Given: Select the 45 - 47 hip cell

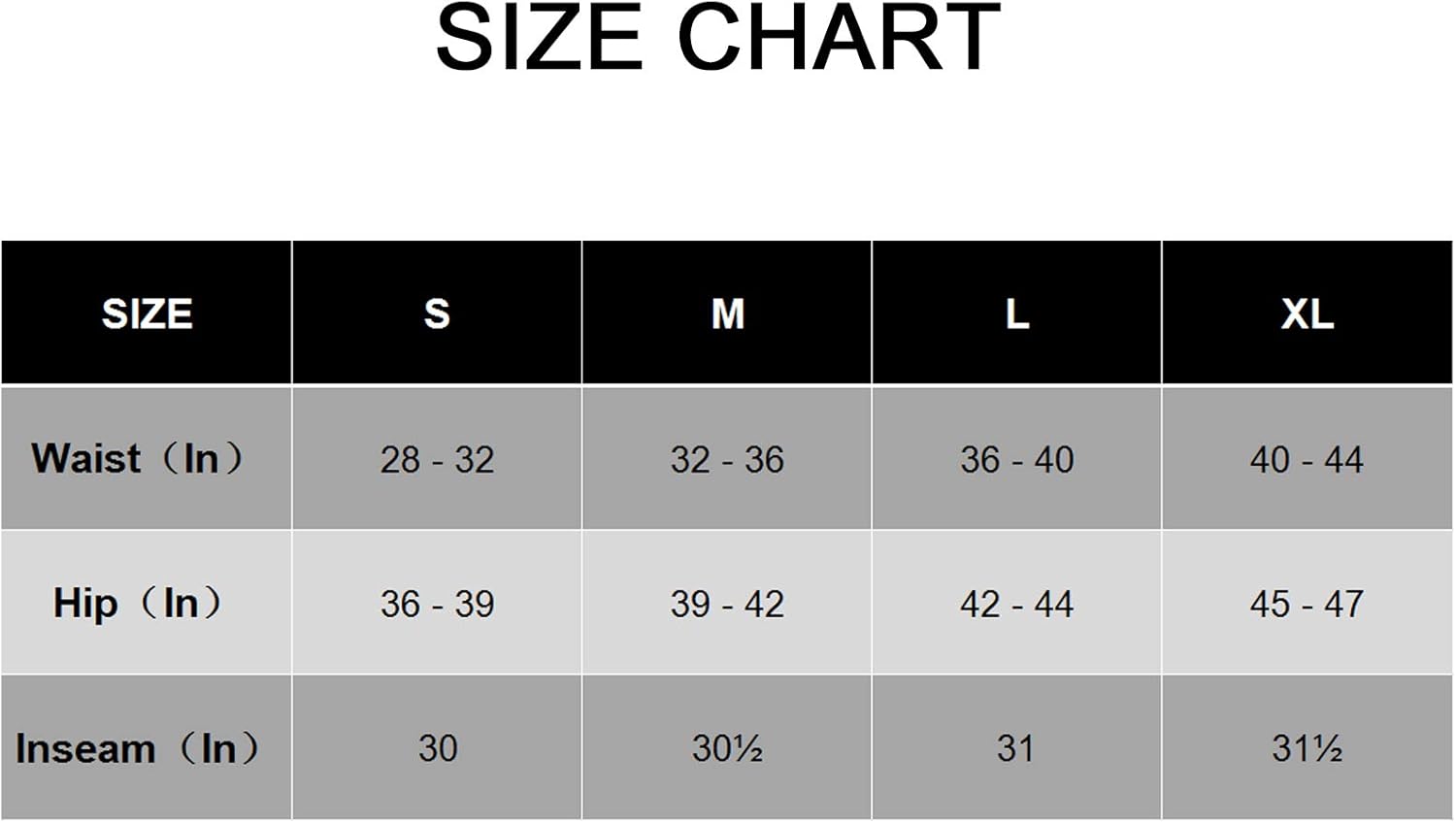Looking at the screenshot, I should (1307, 604).
